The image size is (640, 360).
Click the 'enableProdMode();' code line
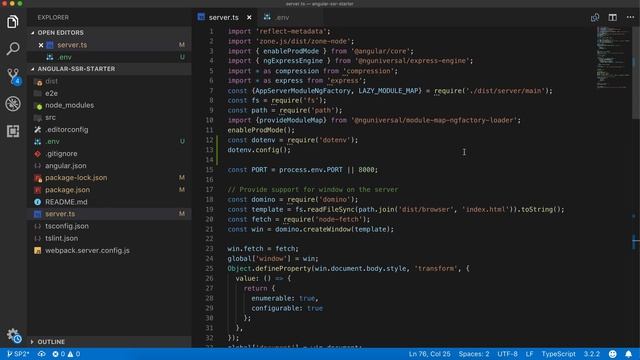261,130
